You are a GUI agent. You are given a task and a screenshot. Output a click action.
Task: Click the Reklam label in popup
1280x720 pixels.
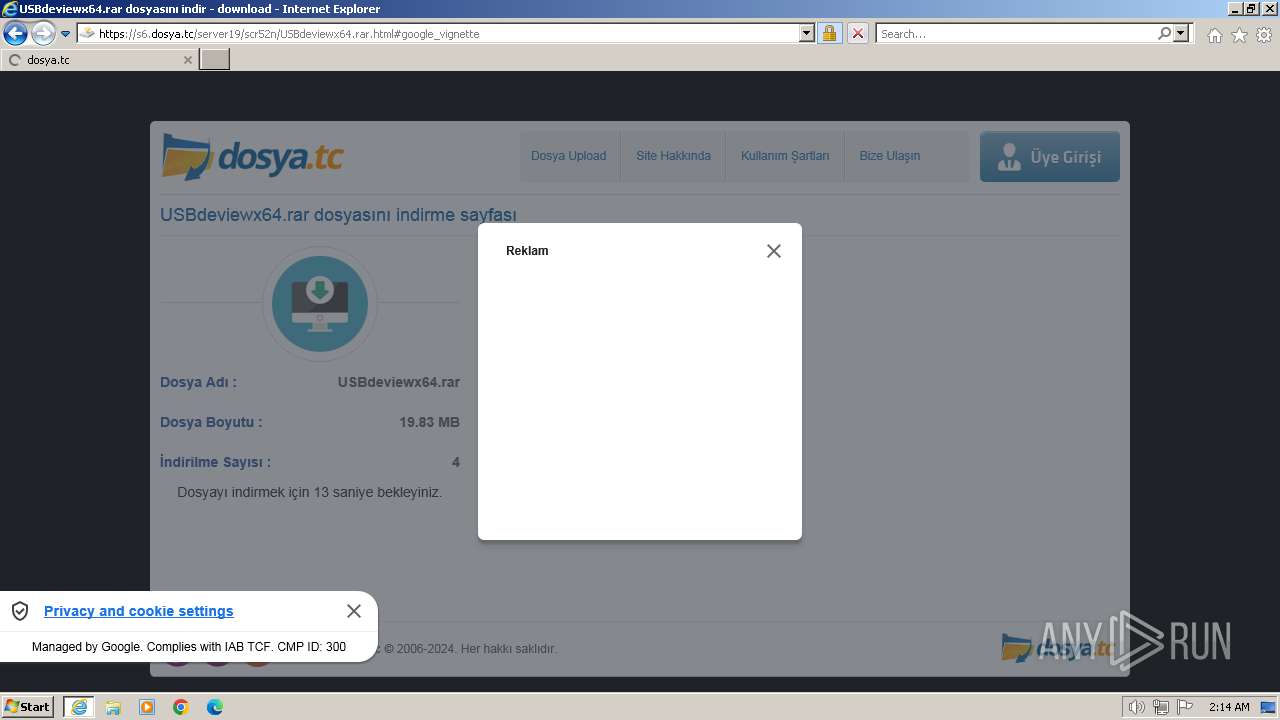click(x=527, y=251)
